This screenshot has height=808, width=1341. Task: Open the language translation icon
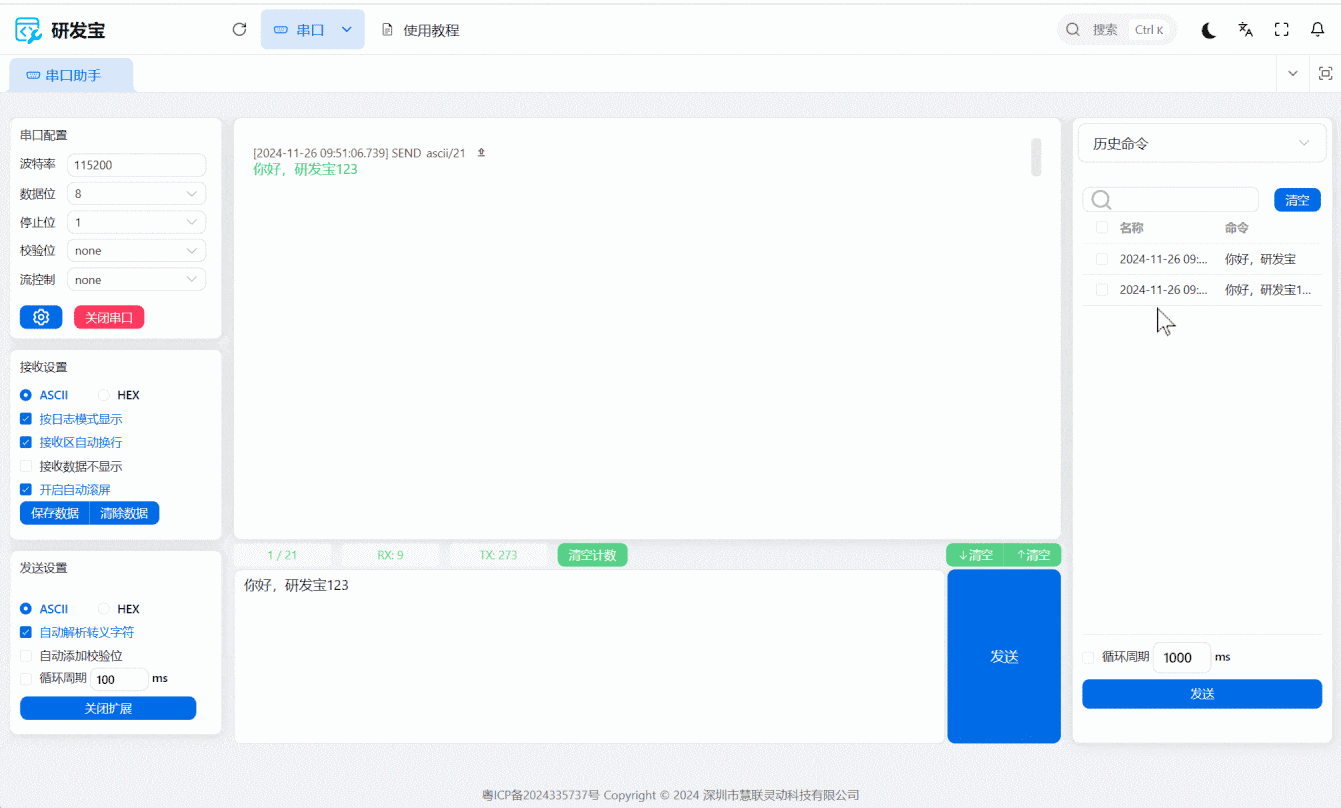1245,30
